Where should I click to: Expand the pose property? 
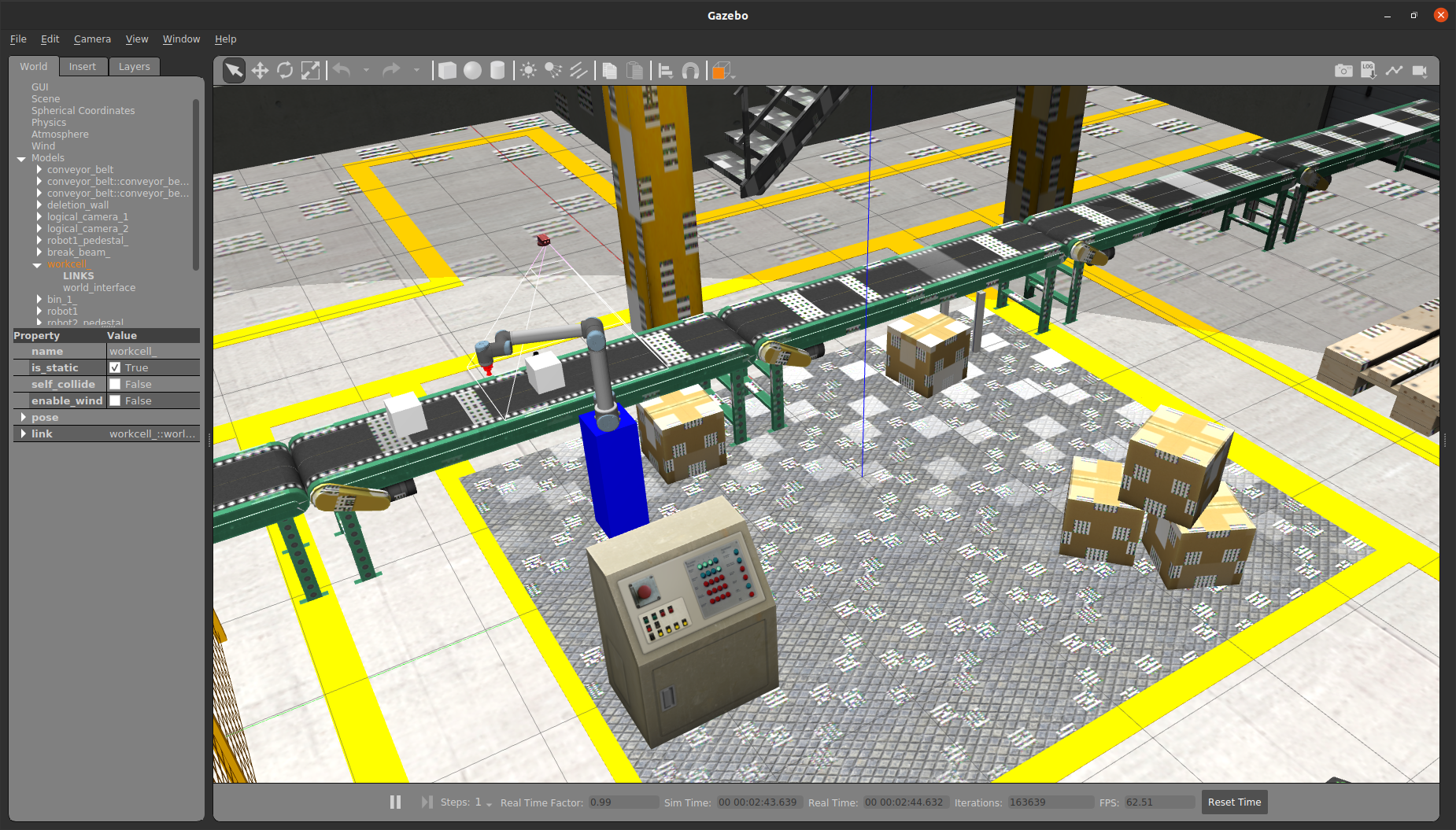point(23,417)
